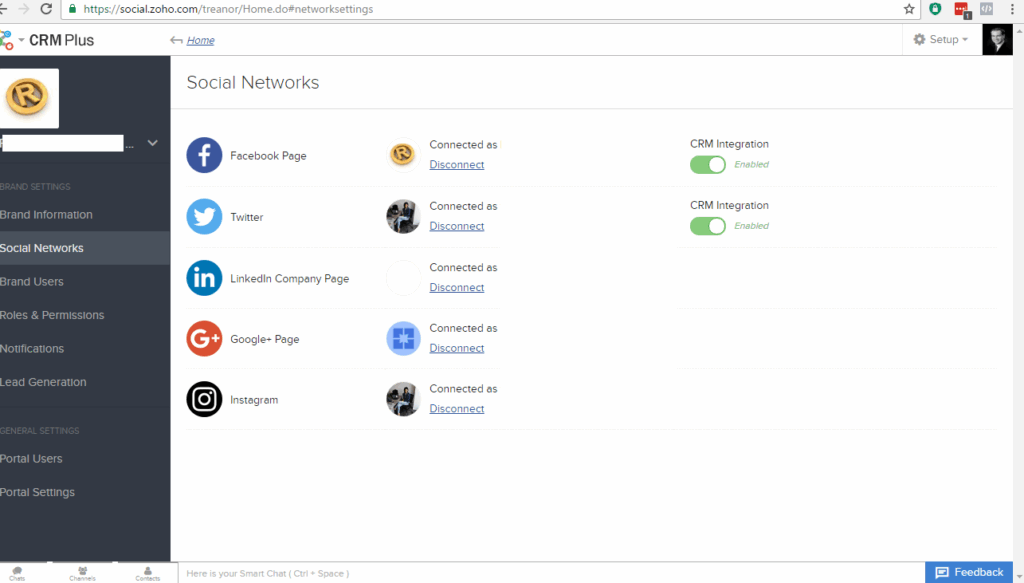This screenshot has height=583, width=1024.
Task: Go forward in browser history
Action: (24, 9)
